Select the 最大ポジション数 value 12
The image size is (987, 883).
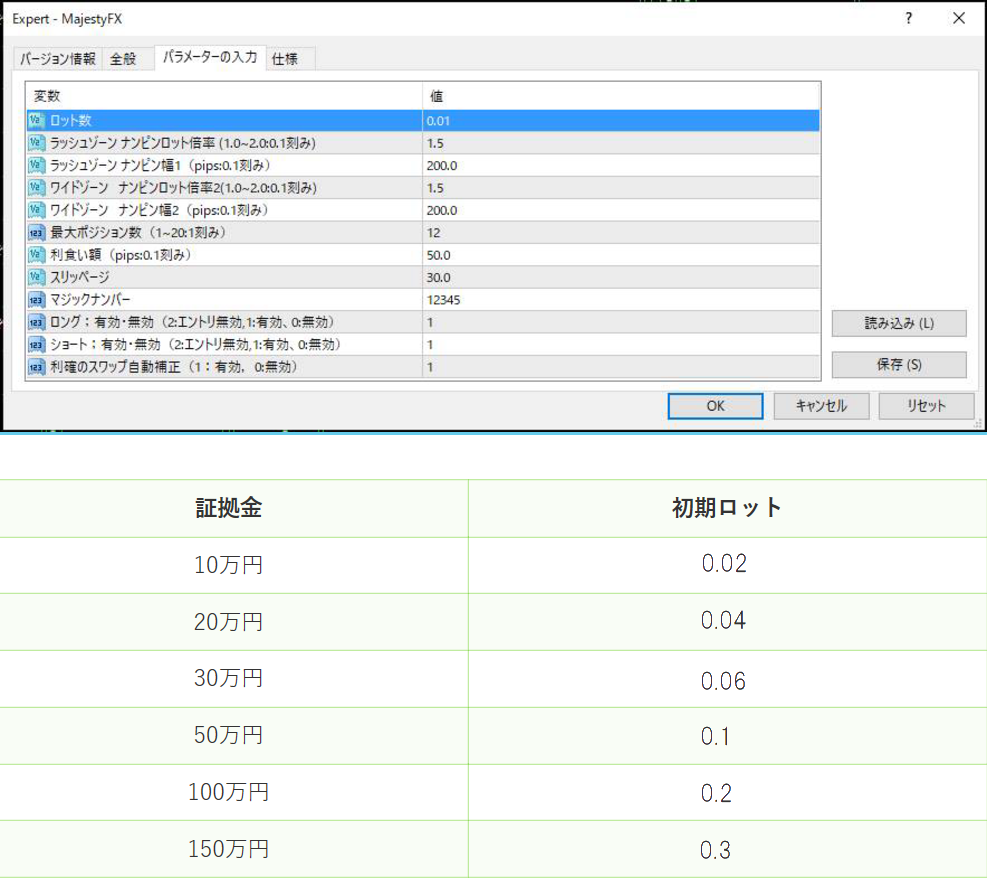click(621, 232)
